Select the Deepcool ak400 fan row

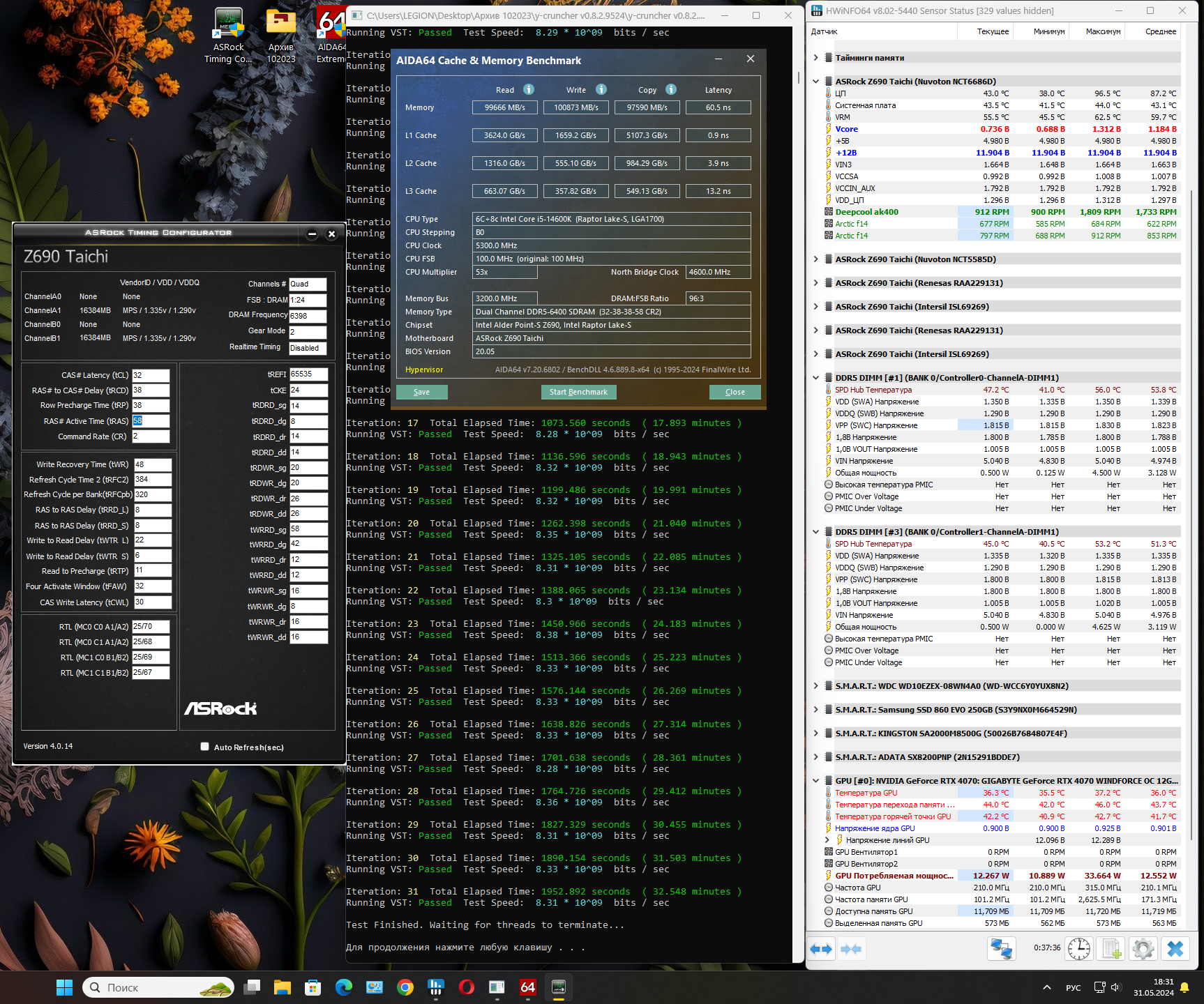tap(1002, 212)
